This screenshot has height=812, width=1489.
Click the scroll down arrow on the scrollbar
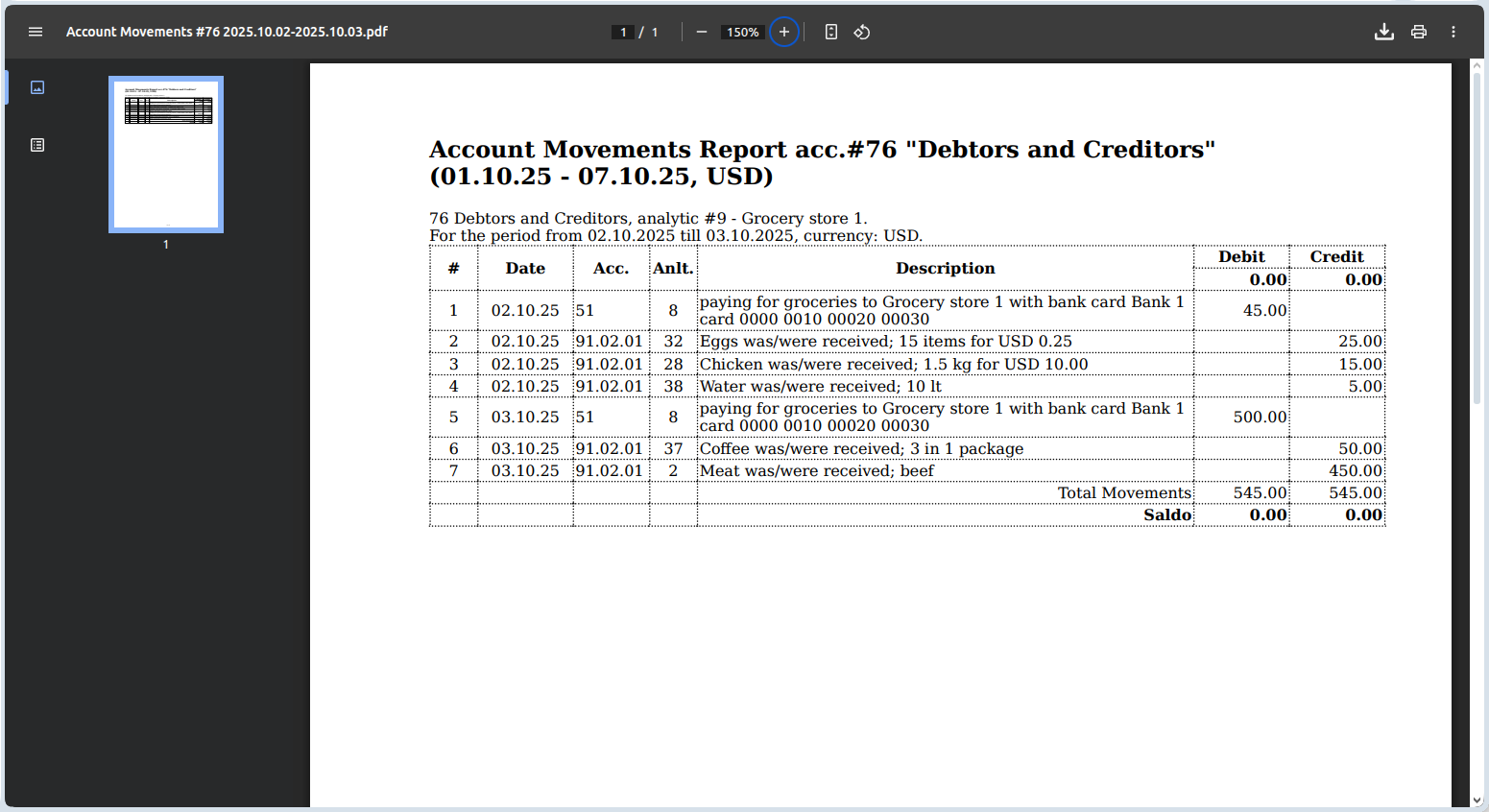point(1477,800)
